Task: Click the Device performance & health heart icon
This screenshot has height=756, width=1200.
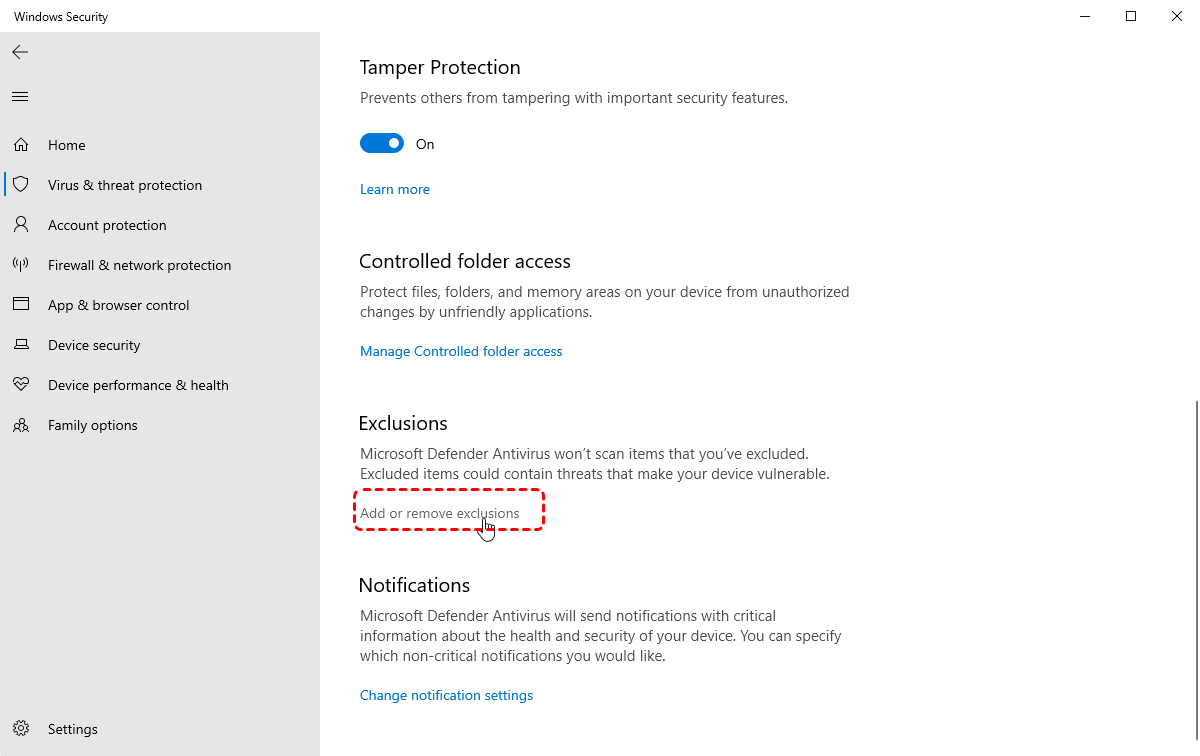Action: pos(21,385)
